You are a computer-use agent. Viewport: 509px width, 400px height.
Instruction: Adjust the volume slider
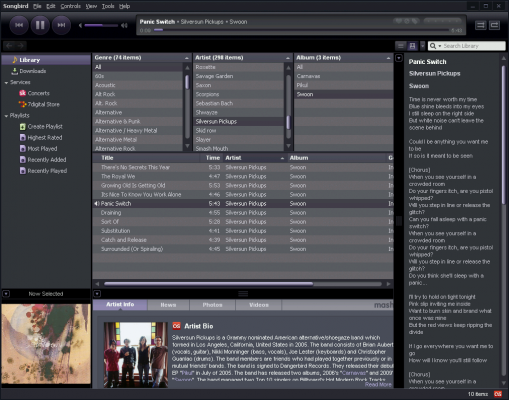point(101,25)
